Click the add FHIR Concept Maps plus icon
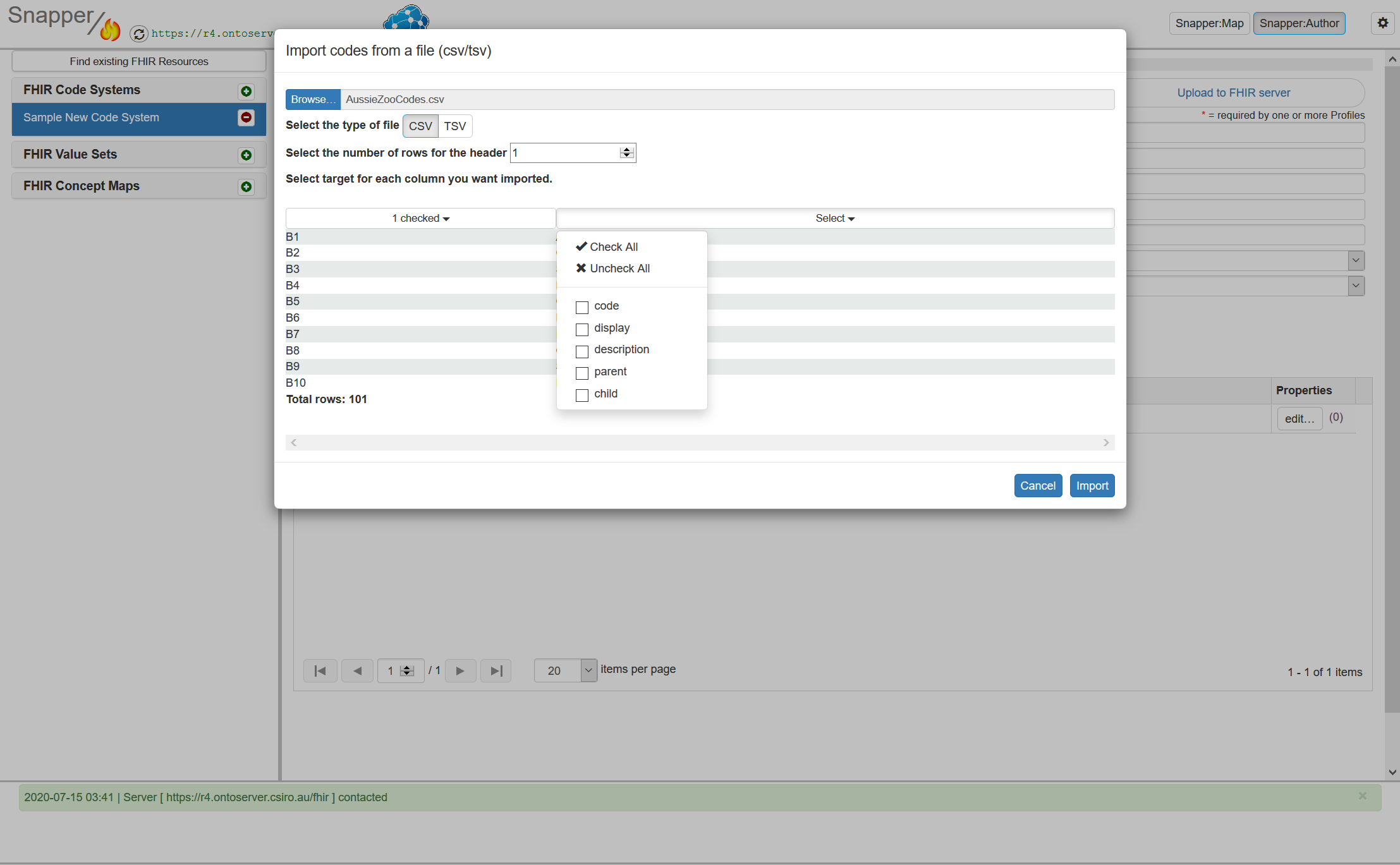The width and height of the screenshot is (1400, 865). (247, 187)
